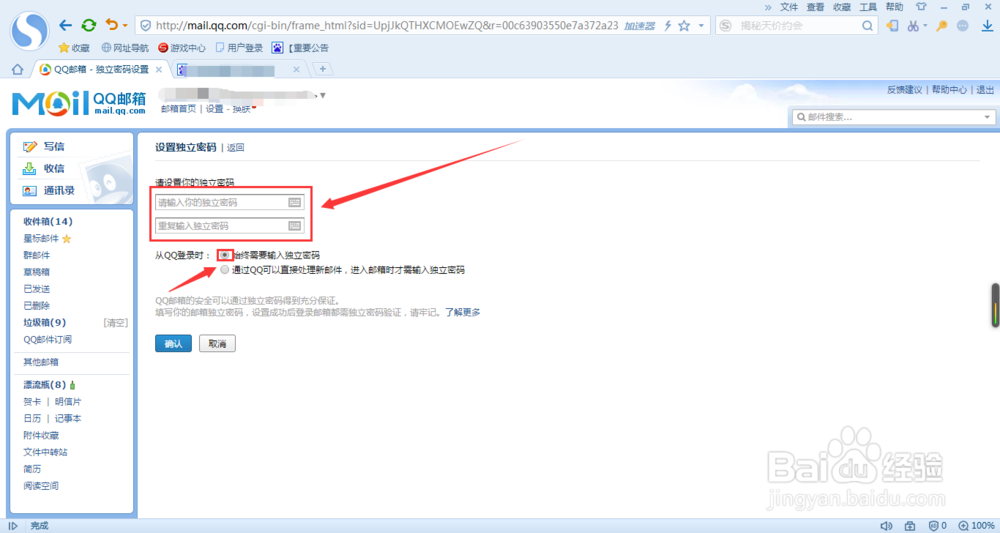This screenshot has height=533, width=1000.
Task: Open new tab with plus button
Action: click(323, 69)
